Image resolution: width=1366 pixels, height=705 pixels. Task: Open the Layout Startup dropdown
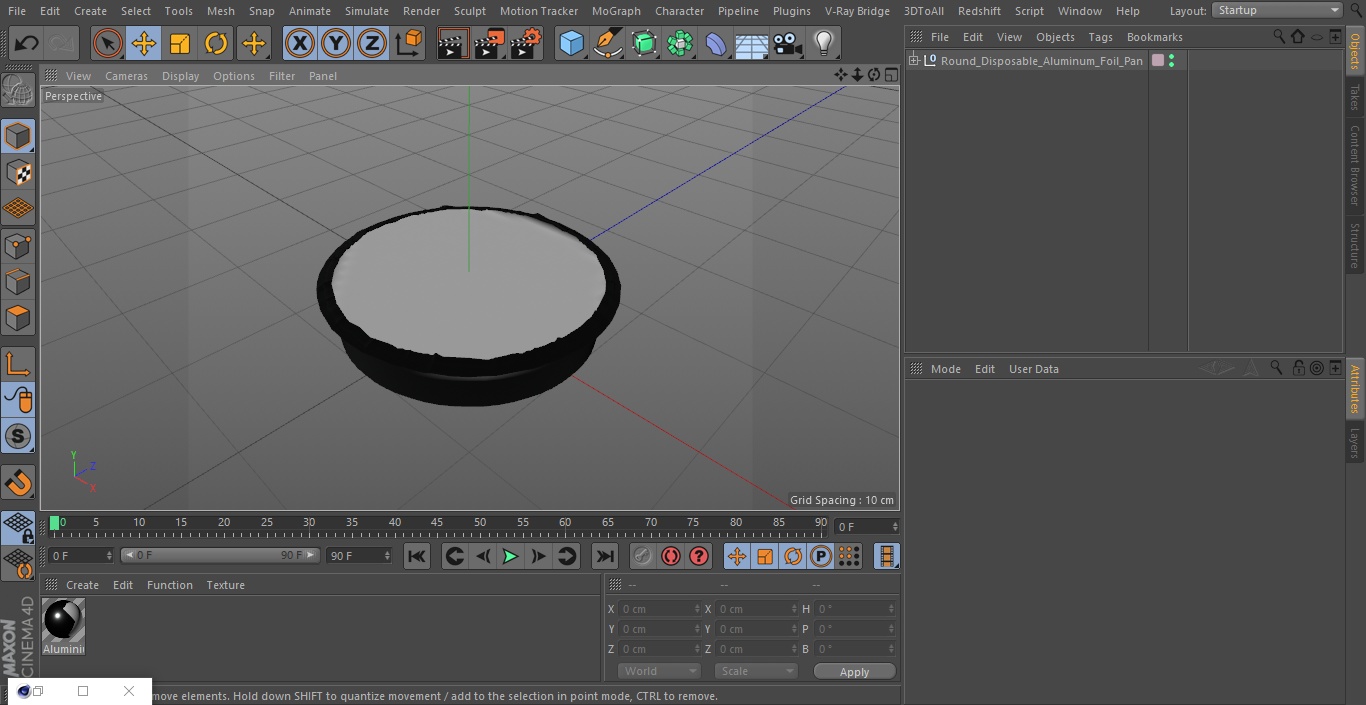point(1277,10)
